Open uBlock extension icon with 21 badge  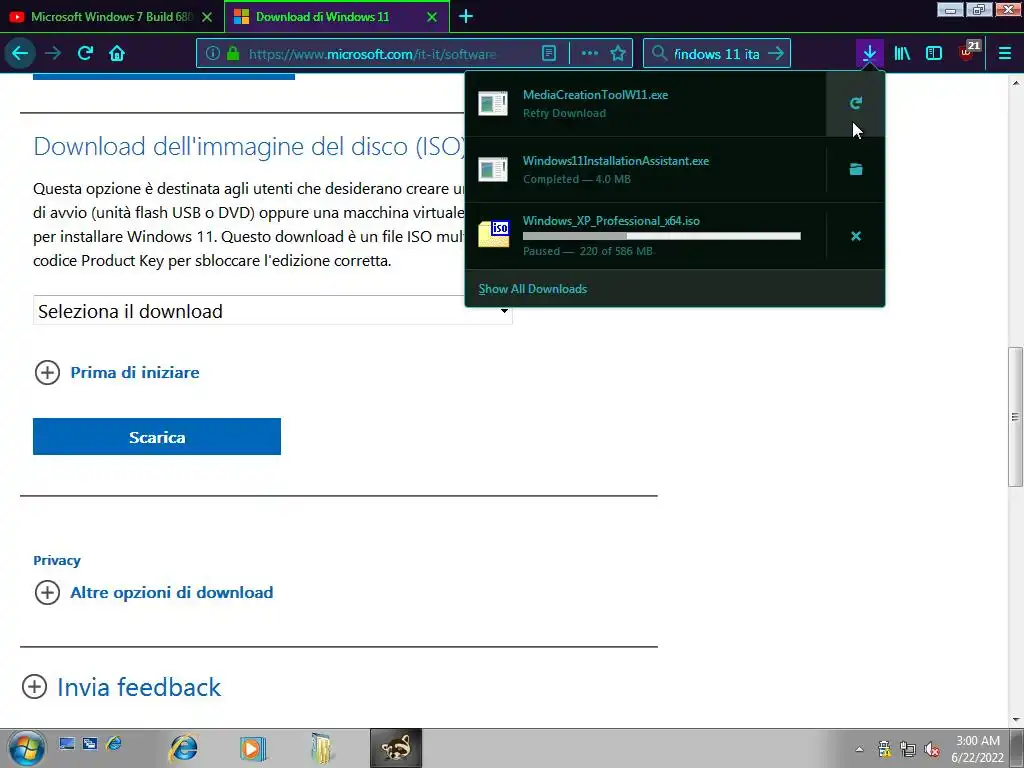[969, 52]
